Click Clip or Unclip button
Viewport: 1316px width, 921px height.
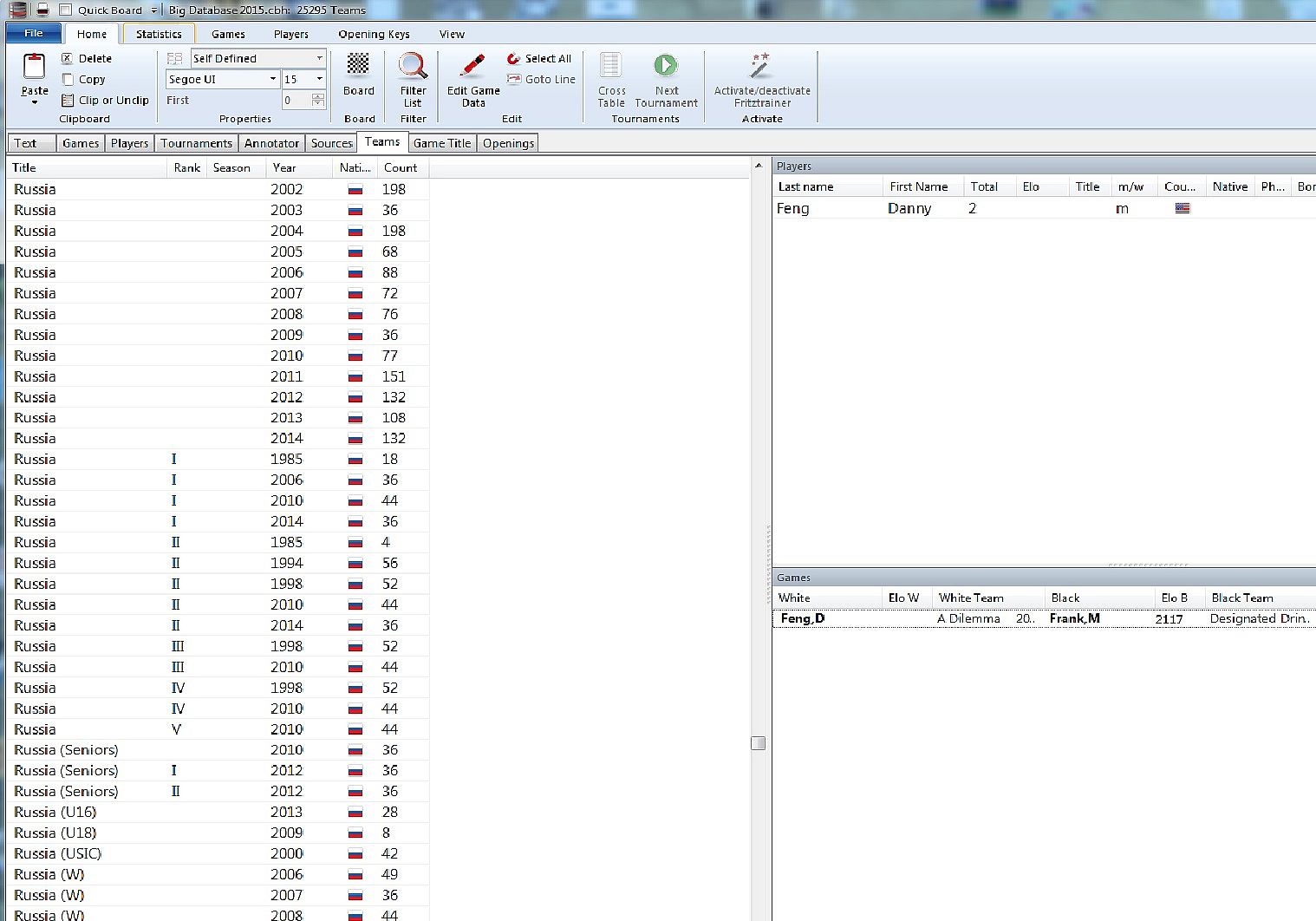[x=105, y=100]
